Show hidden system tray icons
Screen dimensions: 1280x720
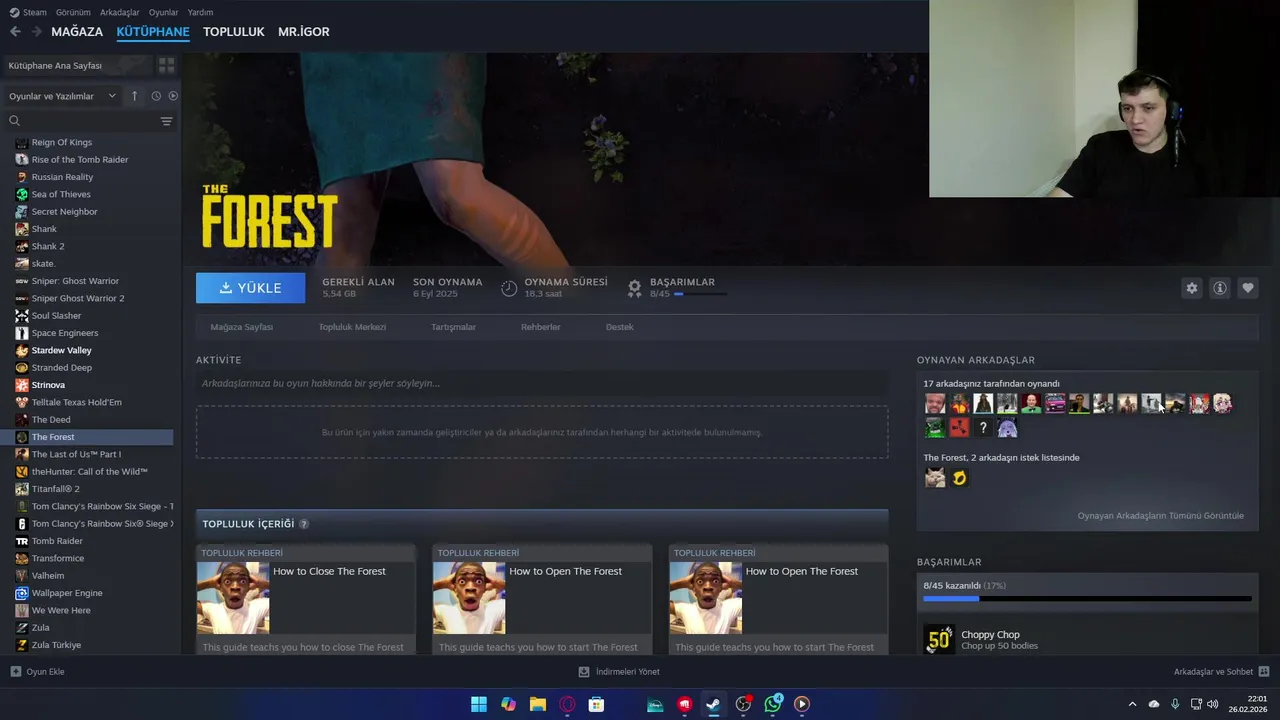[1132, 704]
